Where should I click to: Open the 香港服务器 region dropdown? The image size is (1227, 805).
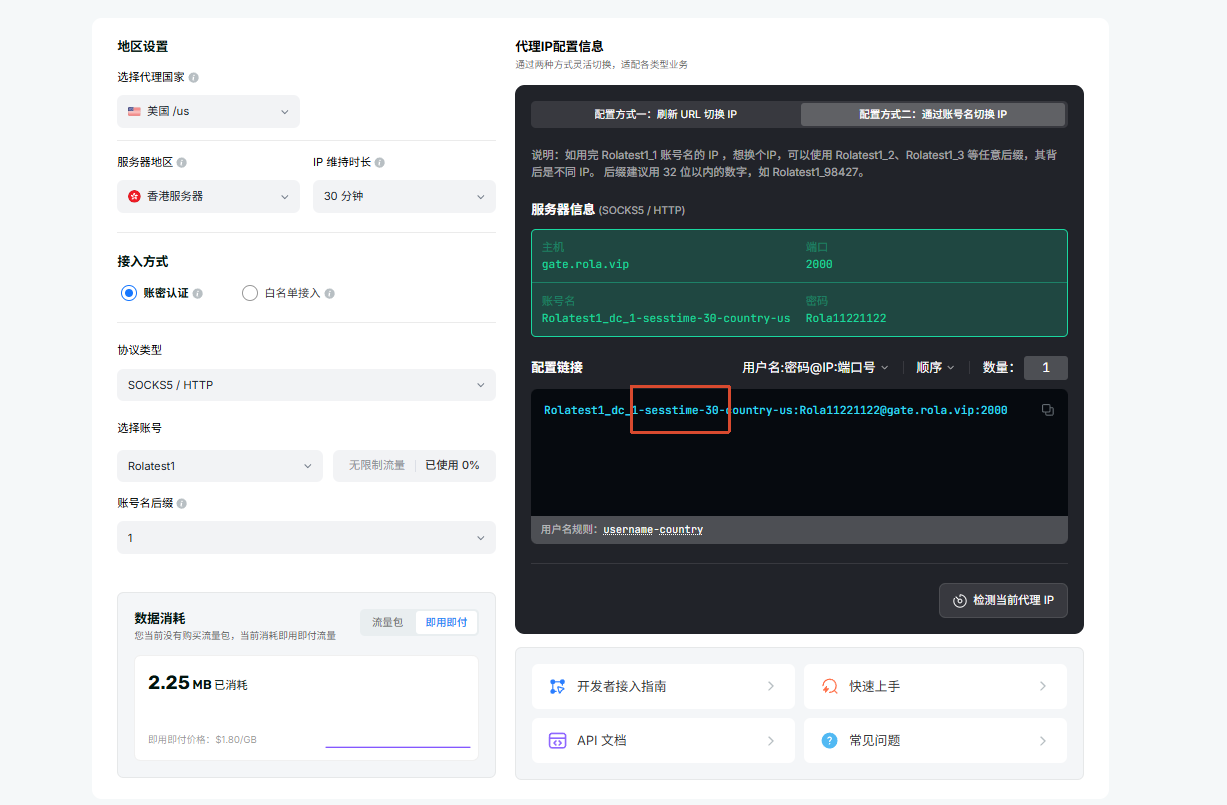(x=208, y=196)
